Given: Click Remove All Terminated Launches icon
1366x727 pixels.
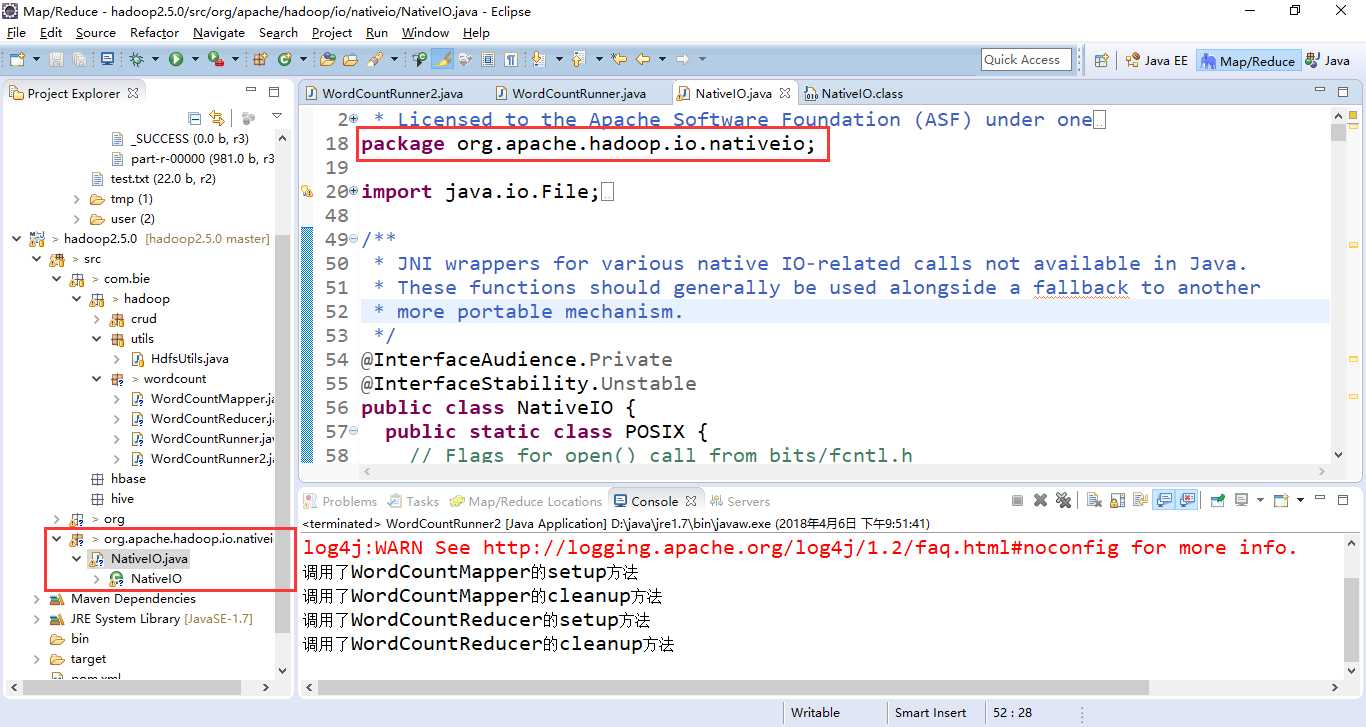Looking at the screenshot, I should click(x=1063, y=500).
